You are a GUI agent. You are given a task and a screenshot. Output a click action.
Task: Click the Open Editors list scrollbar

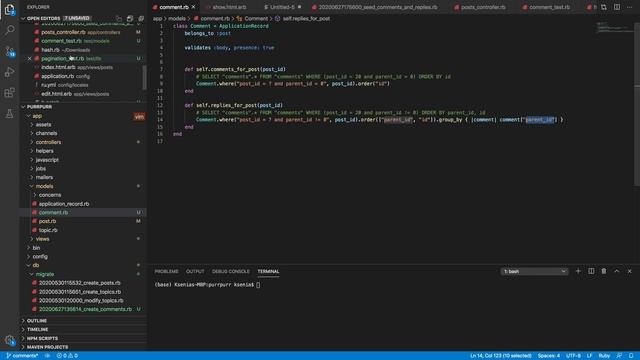(144, 78)
